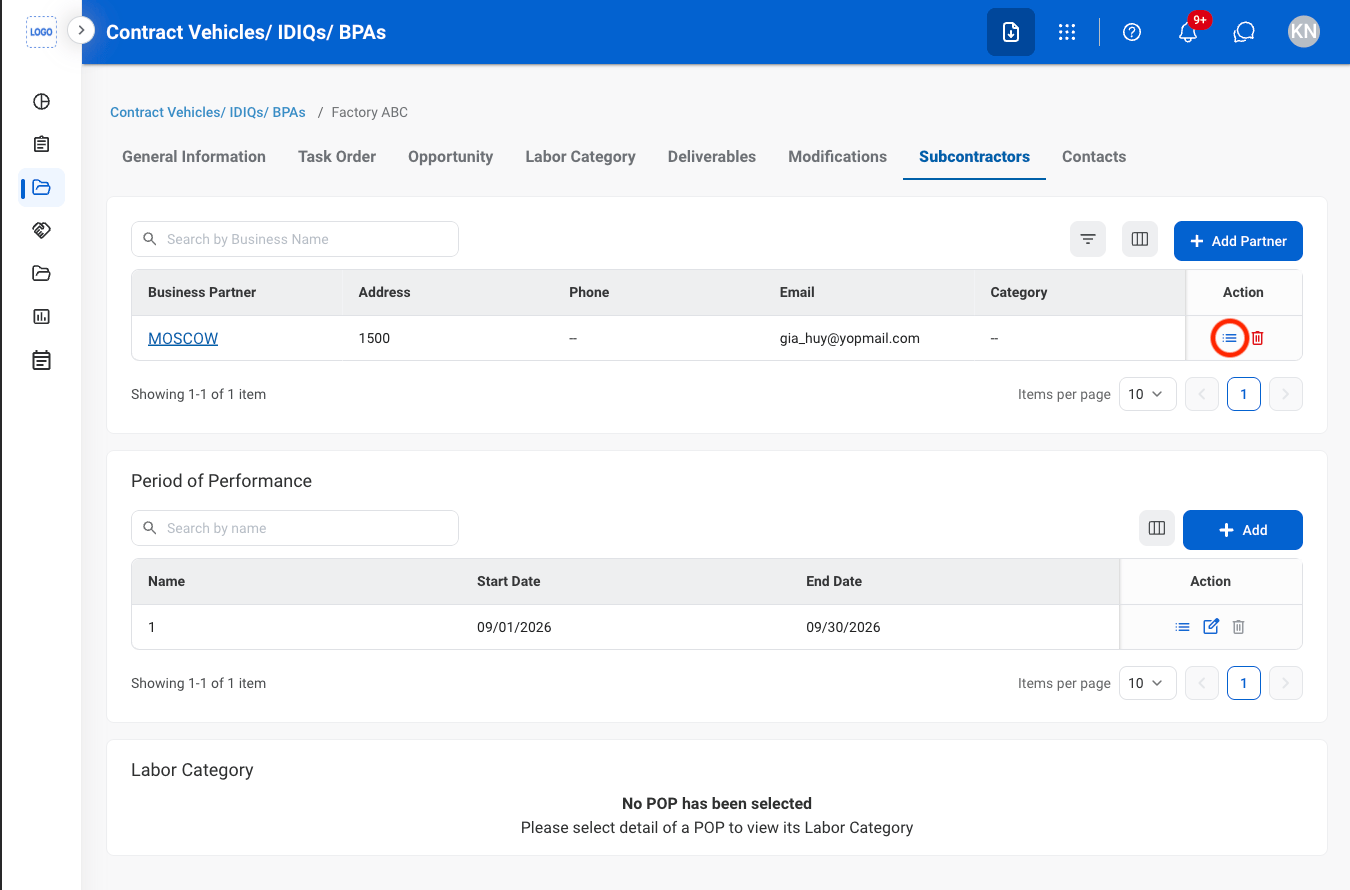This screenshot has width=1350, height=890.
Task: Open Period of Performance items per page dropdown
Action: click(x=1147, y=683)
